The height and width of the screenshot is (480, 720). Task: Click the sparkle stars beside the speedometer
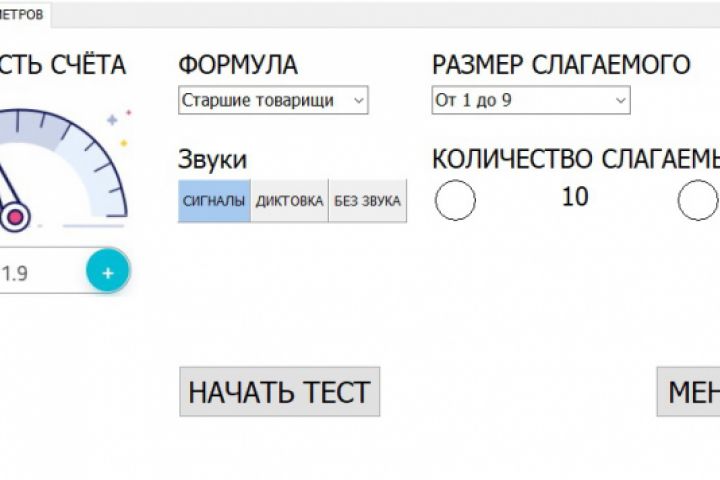pyautogui.click(x=119, y=129)
